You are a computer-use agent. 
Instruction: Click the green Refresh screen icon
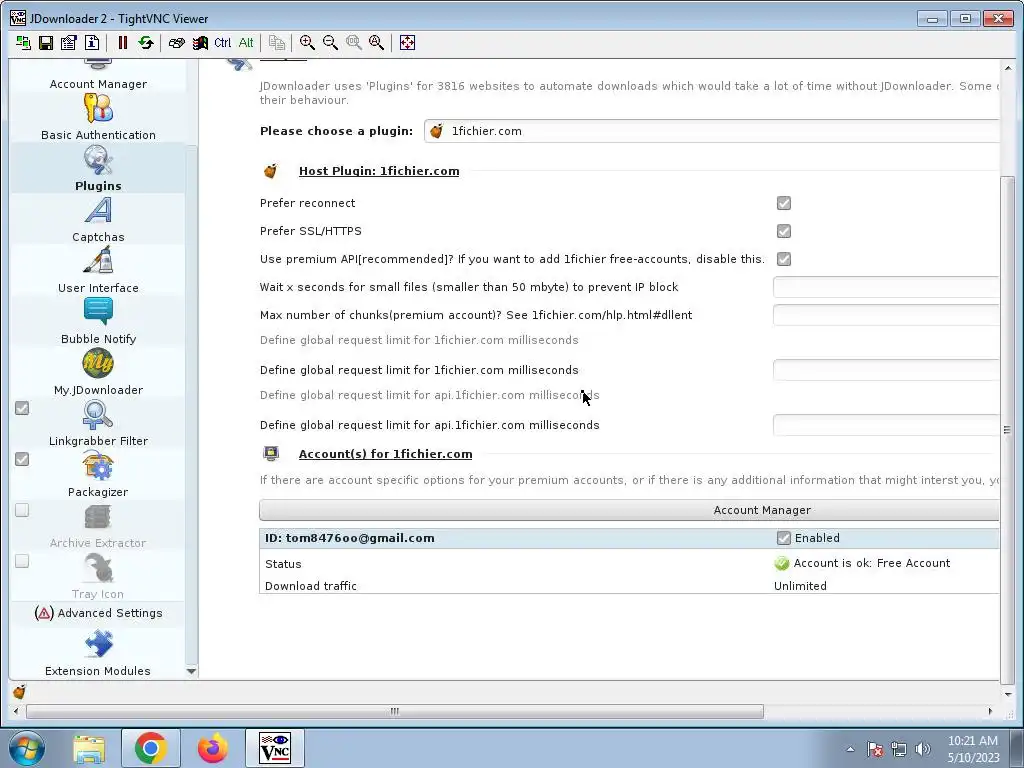146,43
